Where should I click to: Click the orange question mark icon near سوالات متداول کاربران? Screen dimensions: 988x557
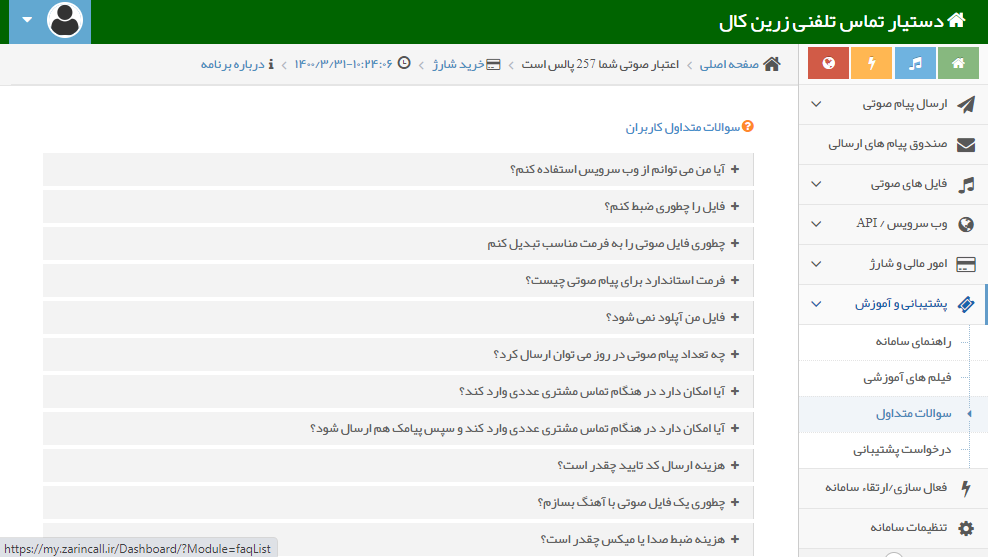(747, 126)
